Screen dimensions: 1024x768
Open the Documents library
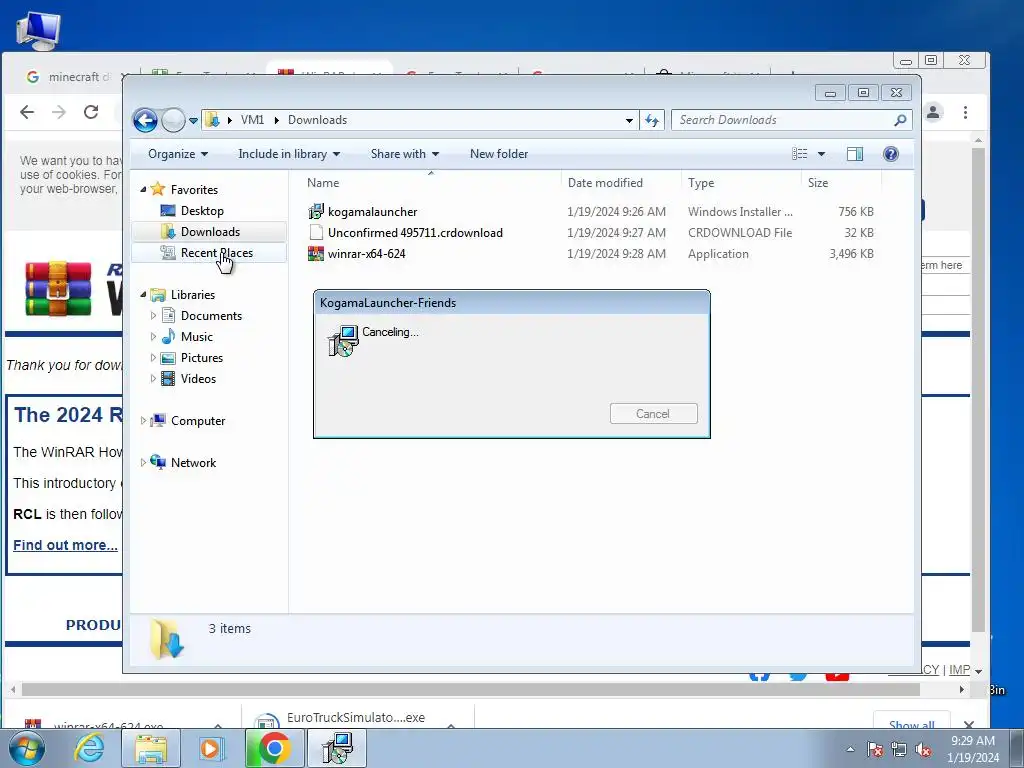pos(211,315)
